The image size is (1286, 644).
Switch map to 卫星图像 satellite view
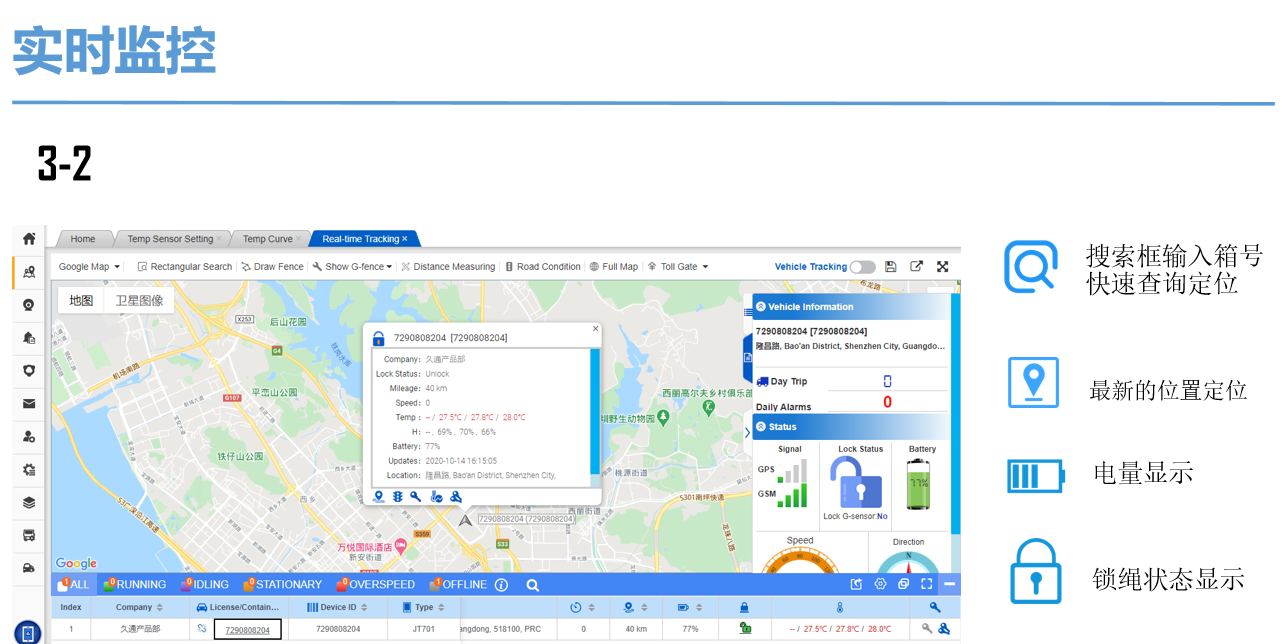[139, 300]
